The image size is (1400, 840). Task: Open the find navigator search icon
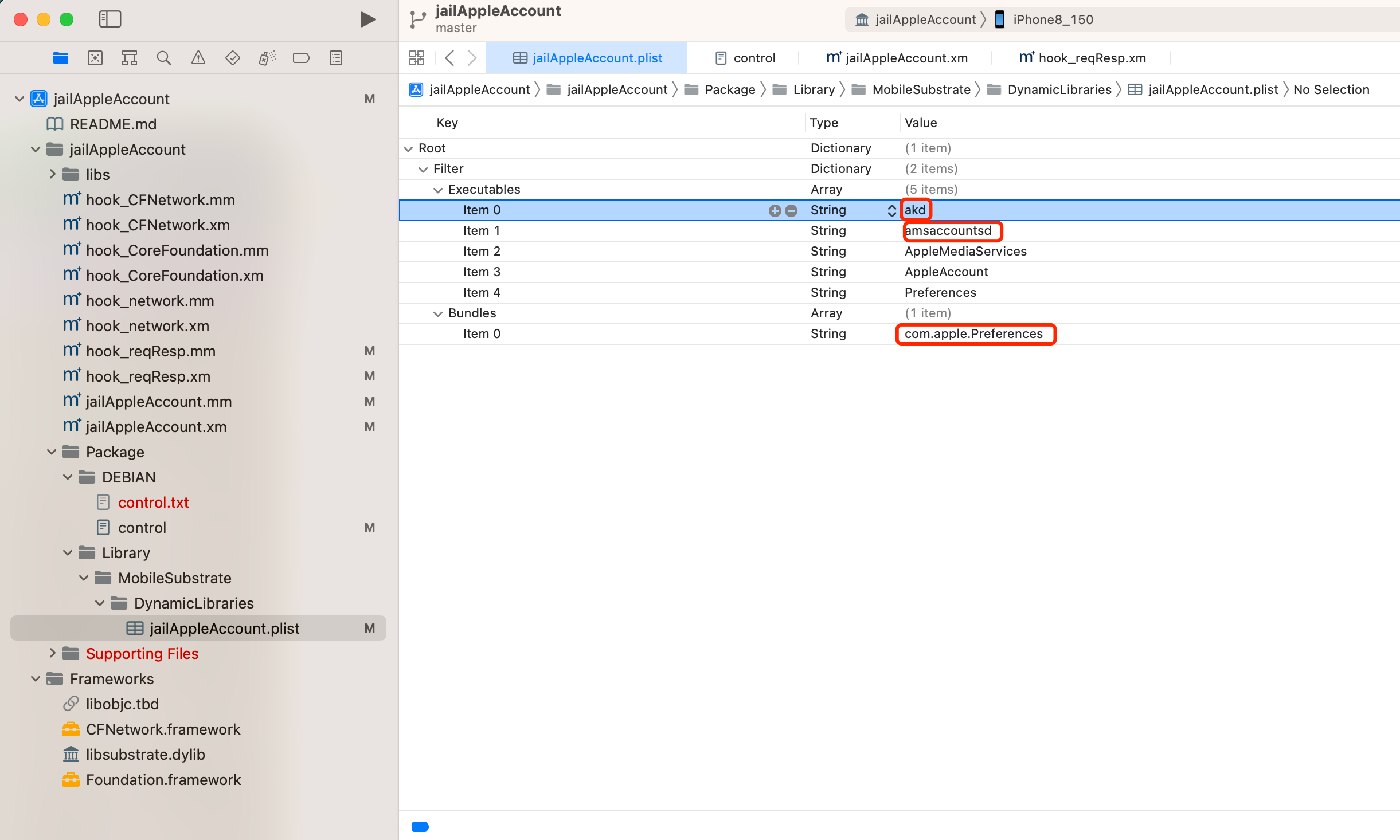point(163,57)
